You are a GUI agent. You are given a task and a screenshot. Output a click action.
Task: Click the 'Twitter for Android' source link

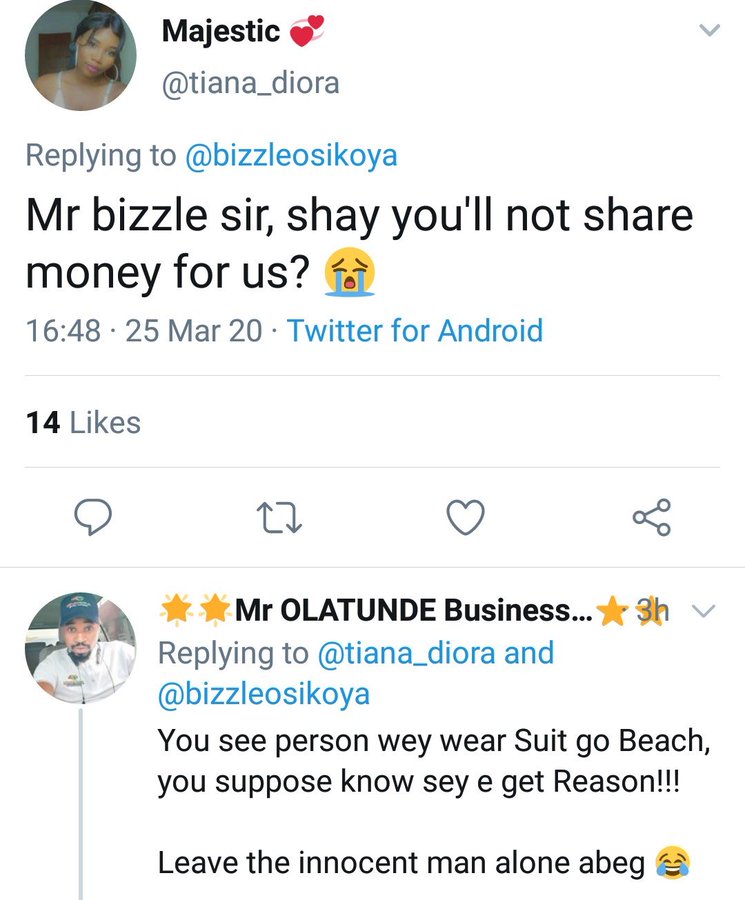click(415, 330)
